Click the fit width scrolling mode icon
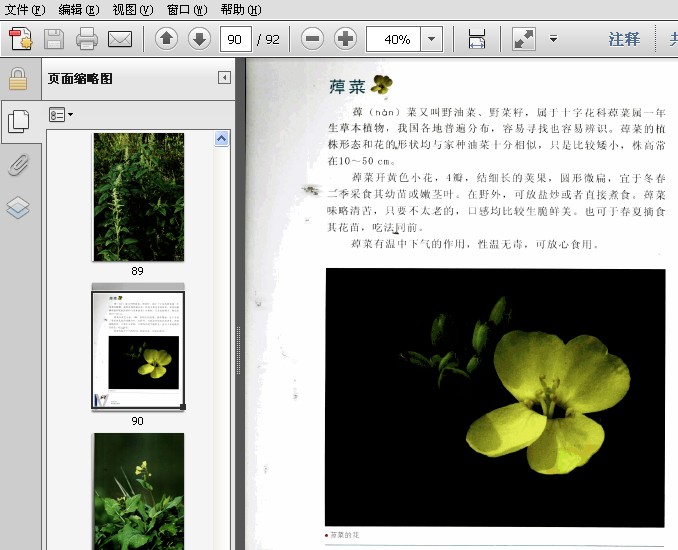 point(477,39)
